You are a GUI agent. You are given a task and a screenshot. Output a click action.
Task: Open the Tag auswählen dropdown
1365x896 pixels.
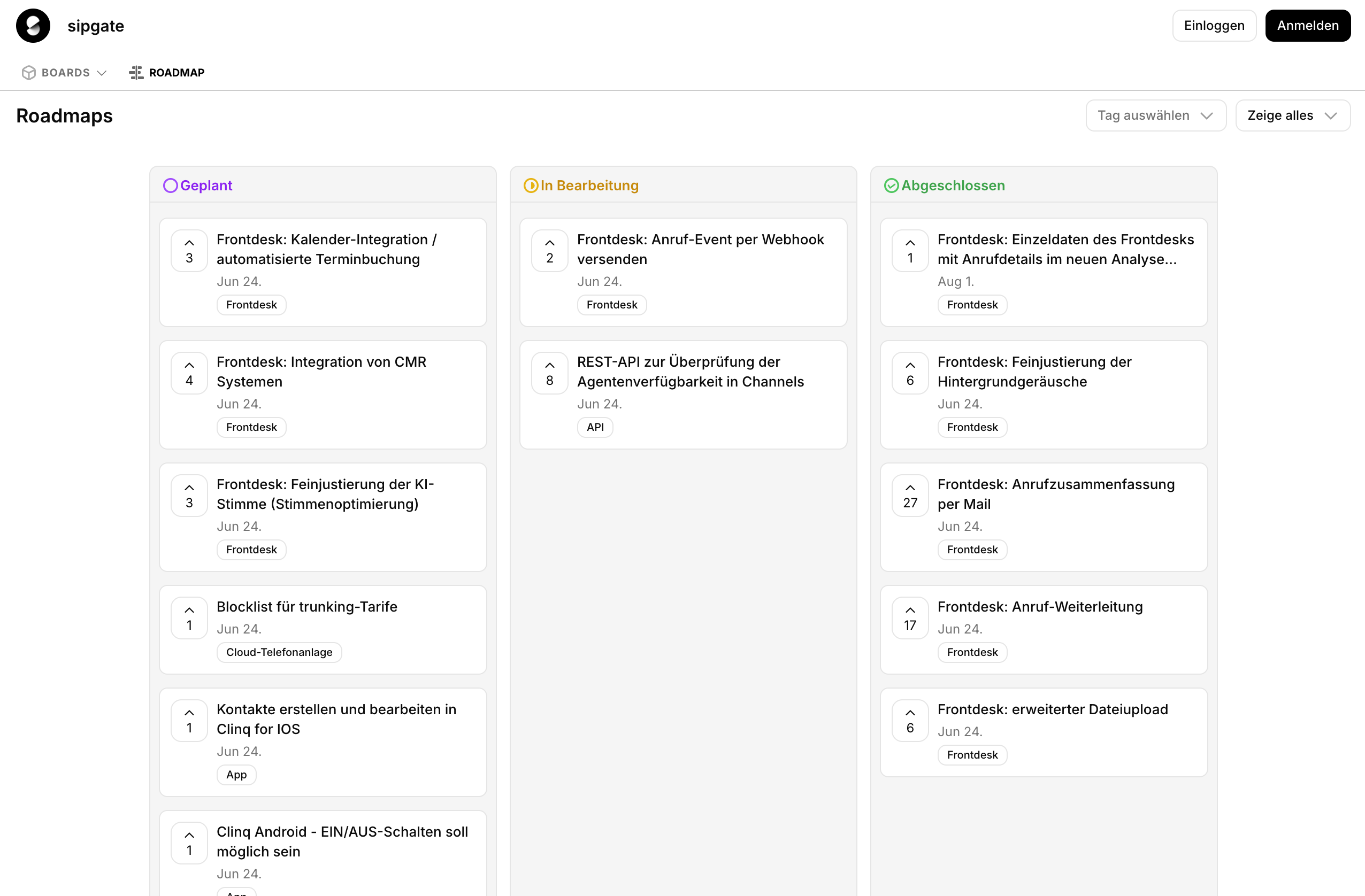pos(1155,116)
